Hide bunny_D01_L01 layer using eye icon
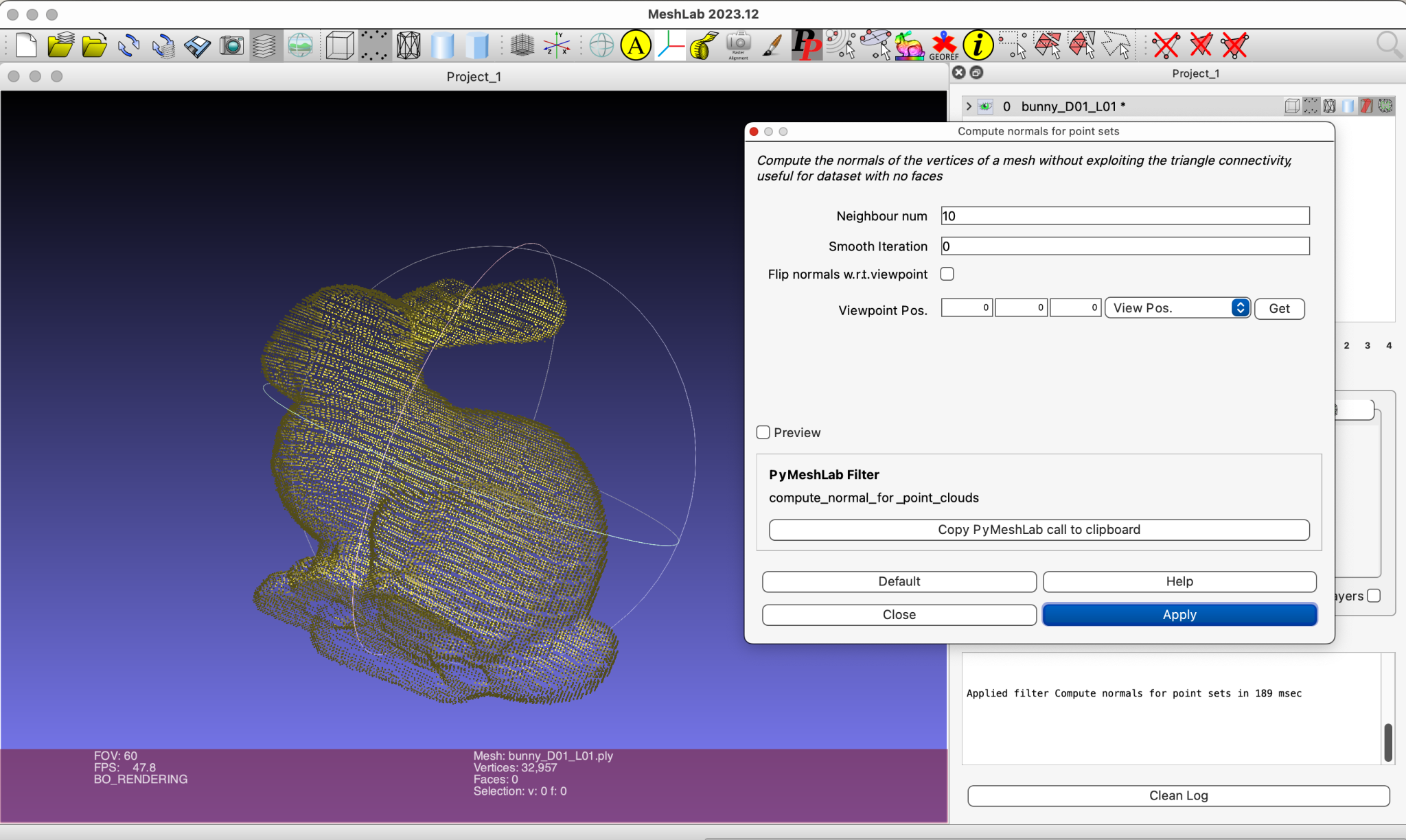This screenshot has height=840, width=1406. point(986,106)
